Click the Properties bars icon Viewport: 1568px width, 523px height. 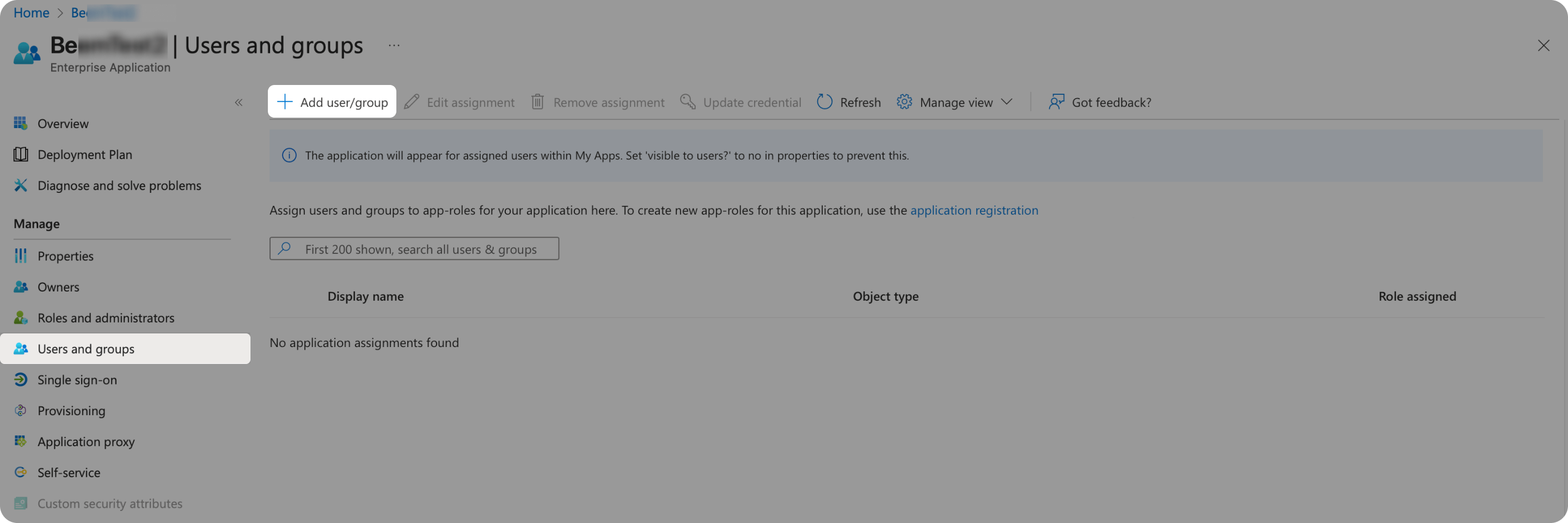coord(21,256)
